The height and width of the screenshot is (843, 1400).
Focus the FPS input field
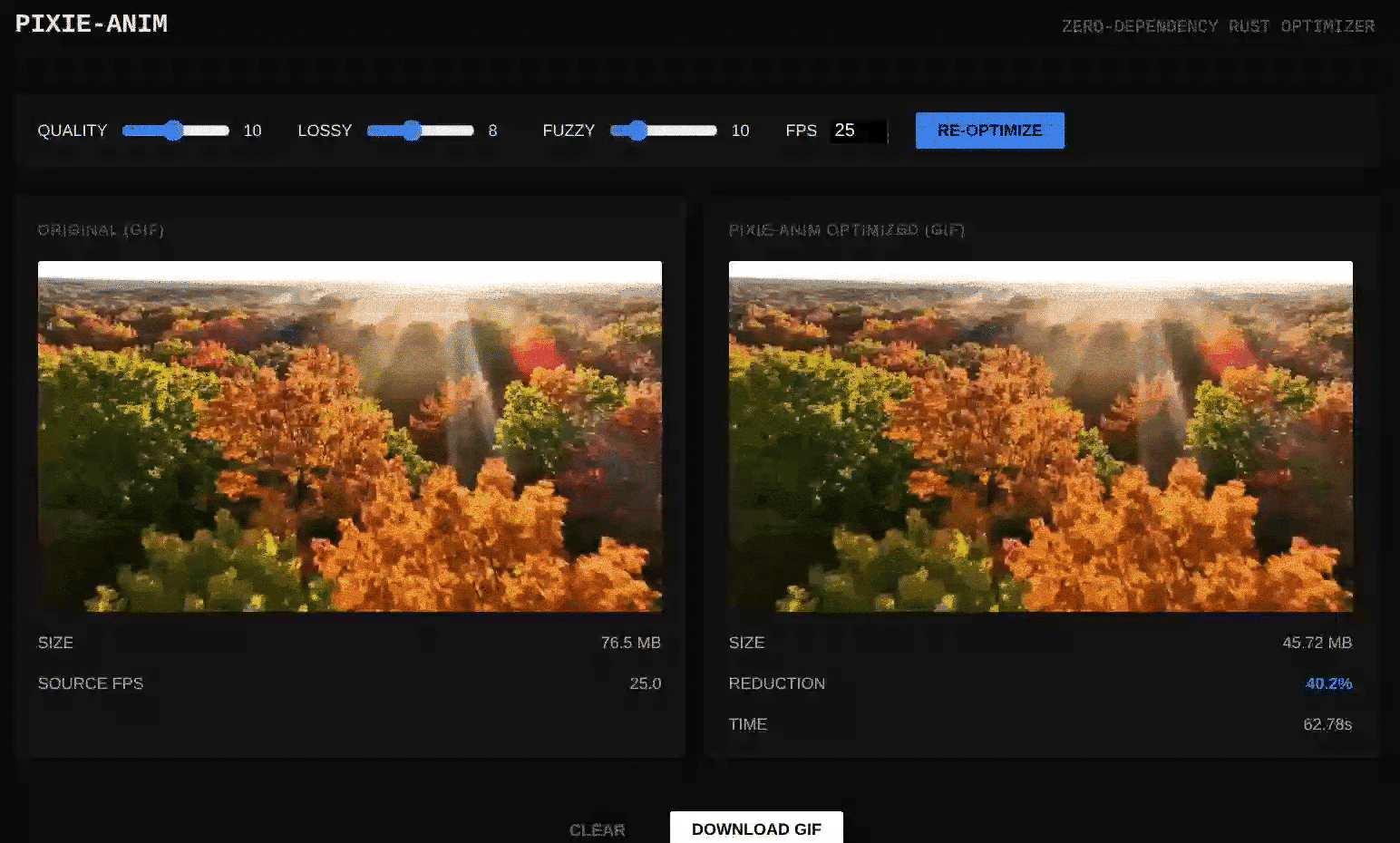point(858,131)
